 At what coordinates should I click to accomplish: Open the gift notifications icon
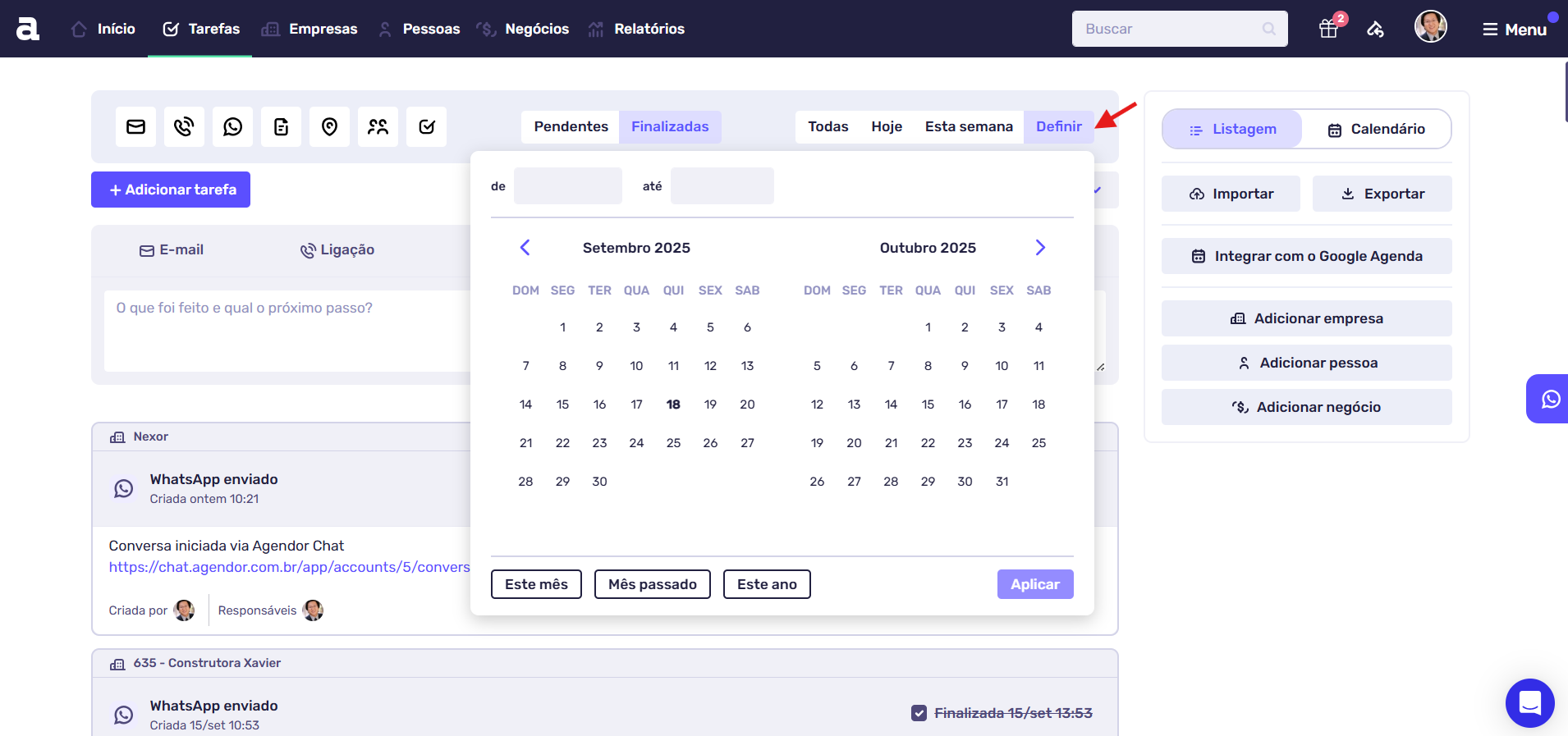1328,29
